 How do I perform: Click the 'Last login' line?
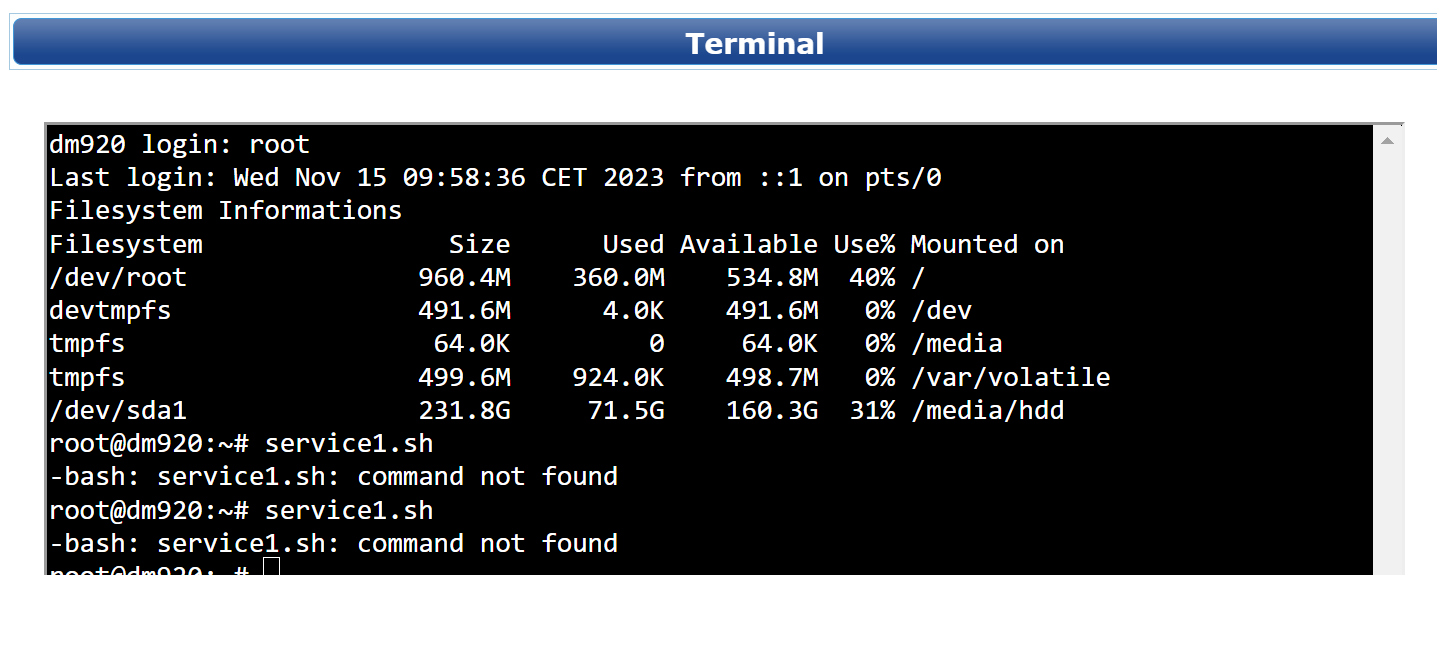(x=495, y=178)
